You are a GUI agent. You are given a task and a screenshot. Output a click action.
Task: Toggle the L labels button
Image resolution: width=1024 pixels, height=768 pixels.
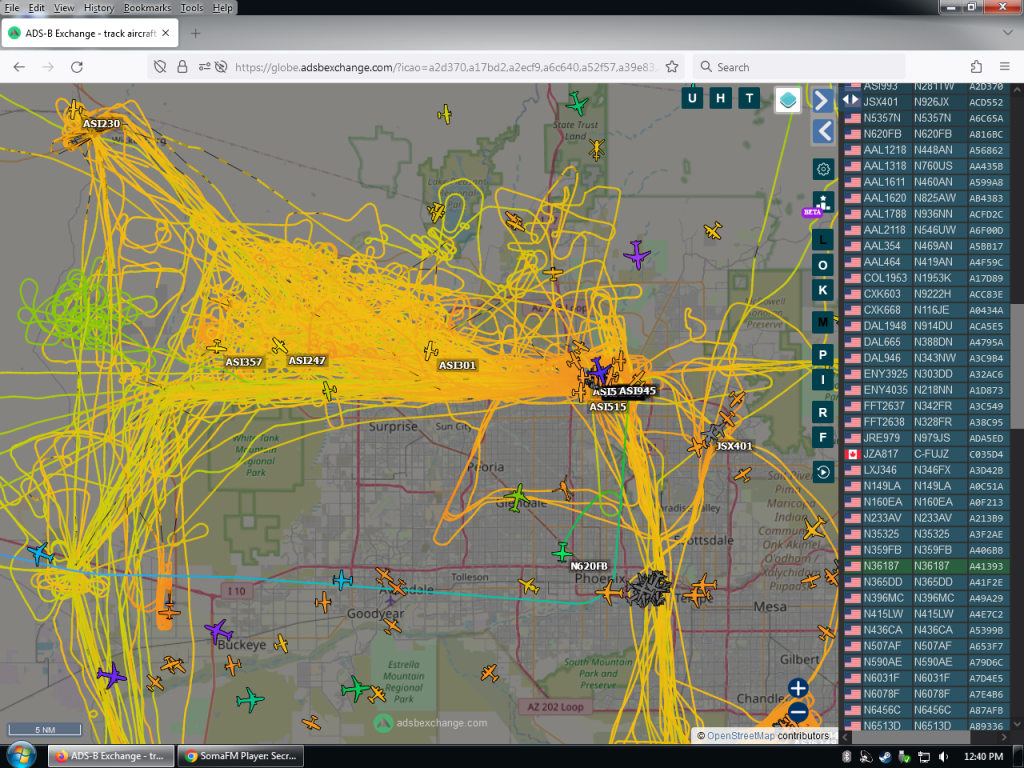[x=823, y=240]
